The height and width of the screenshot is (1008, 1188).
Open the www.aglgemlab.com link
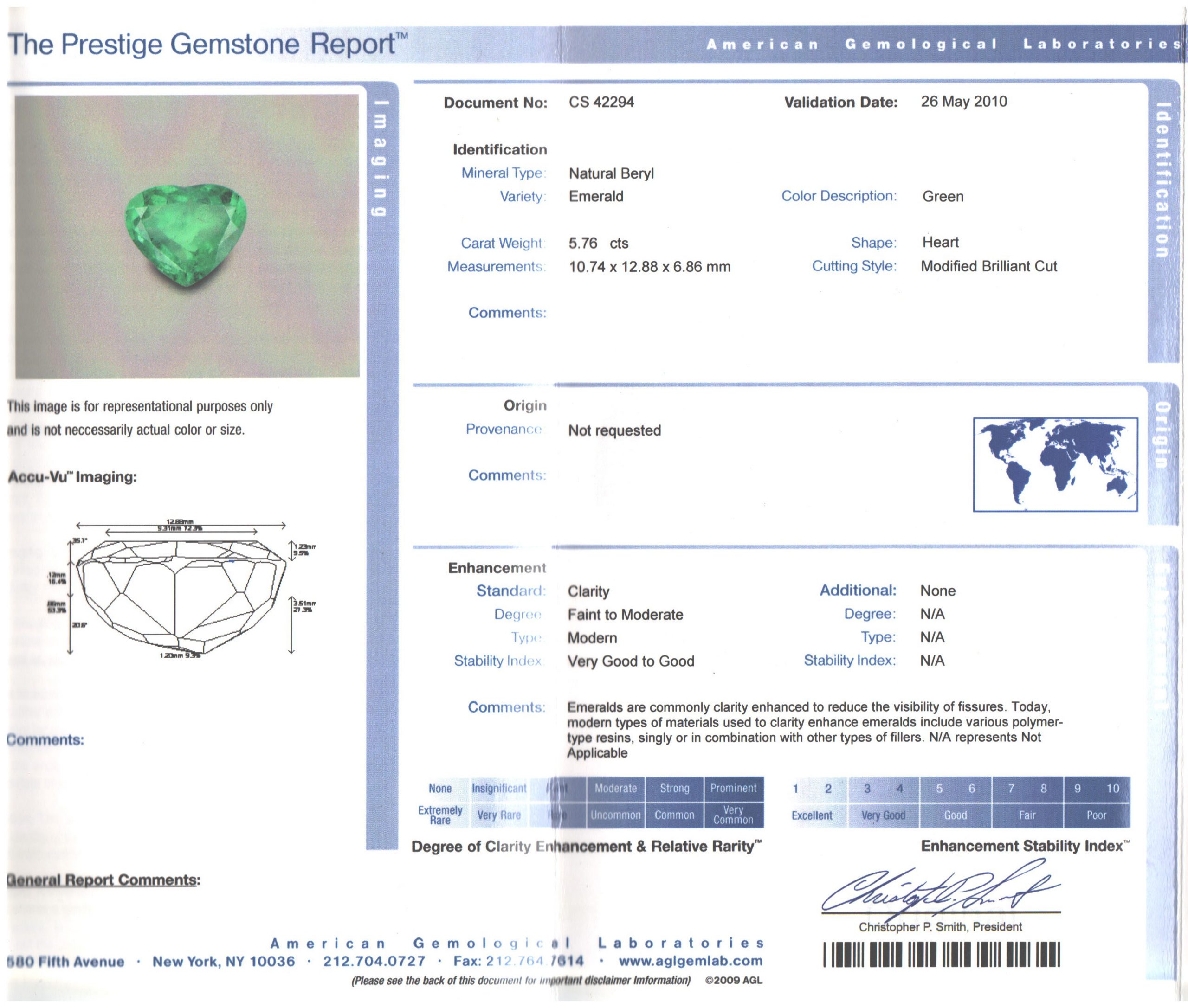click(691, 961)
